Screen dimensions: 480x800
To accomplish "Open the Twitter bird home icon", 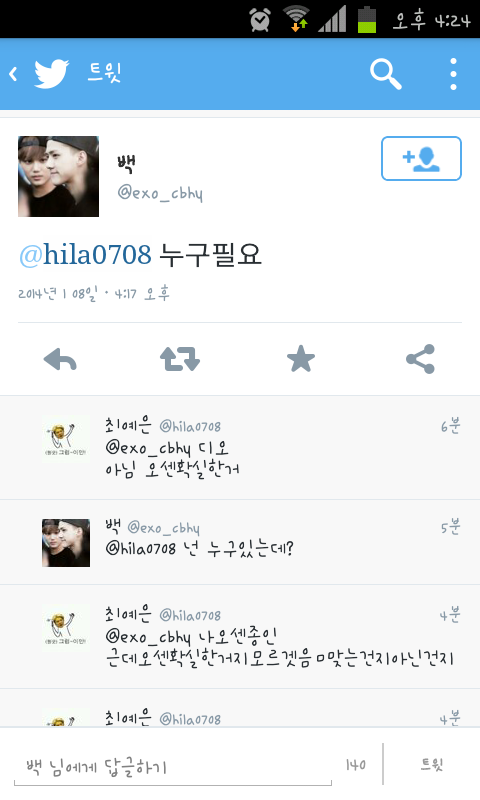I will [x=51, y=74].
